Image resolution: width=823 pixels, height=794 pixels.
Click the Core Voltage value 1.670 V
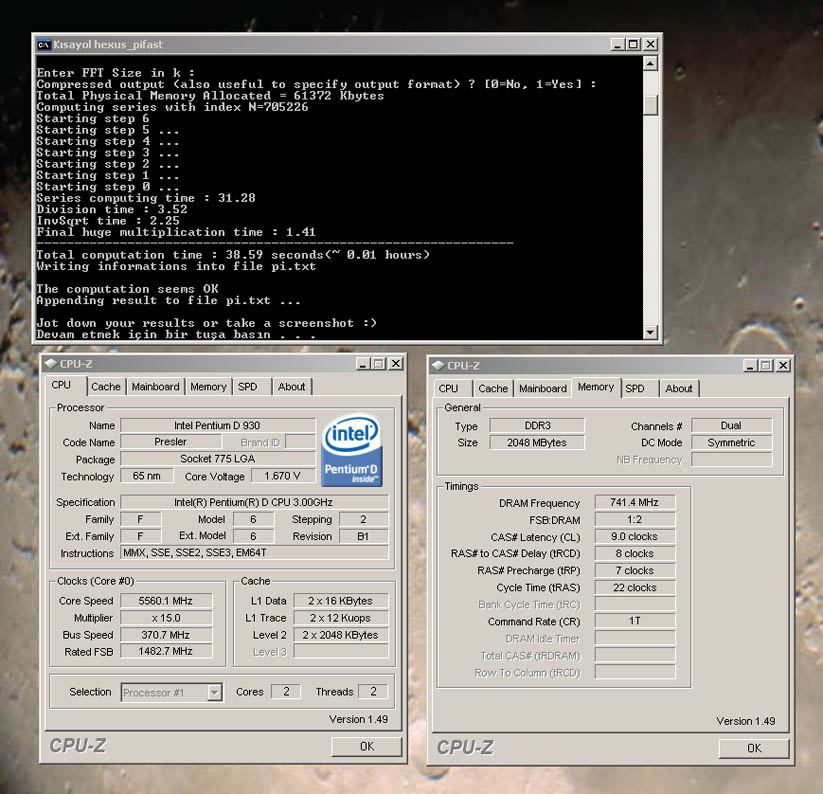tap(282, 476)
